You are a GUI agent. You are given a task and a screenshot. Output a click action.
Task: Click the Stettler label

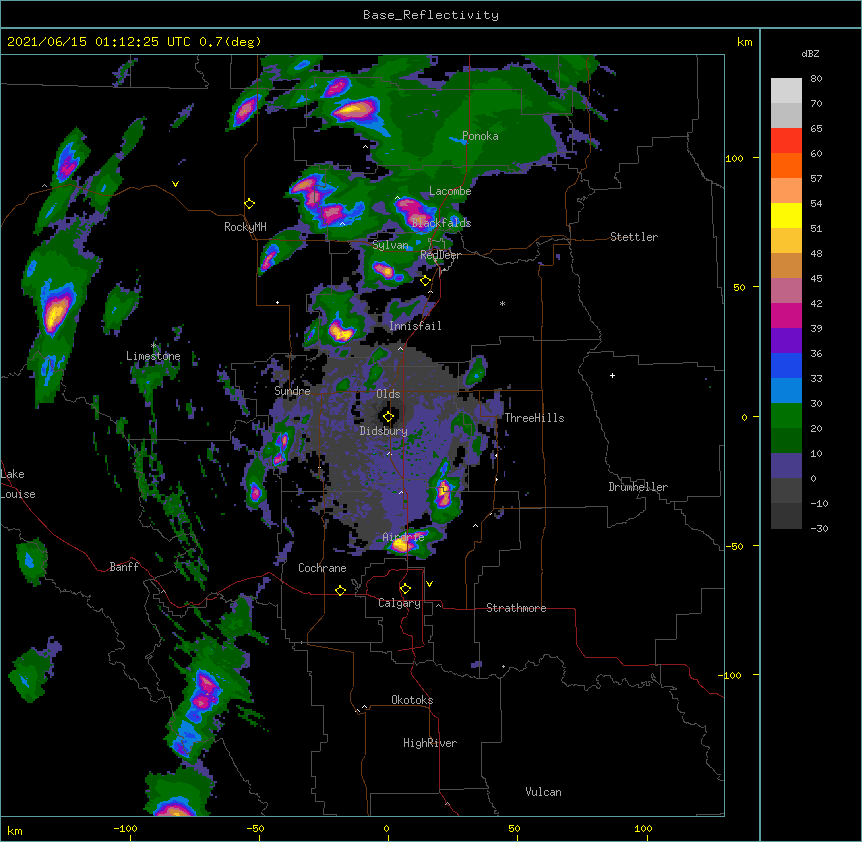tap(633, 237)
